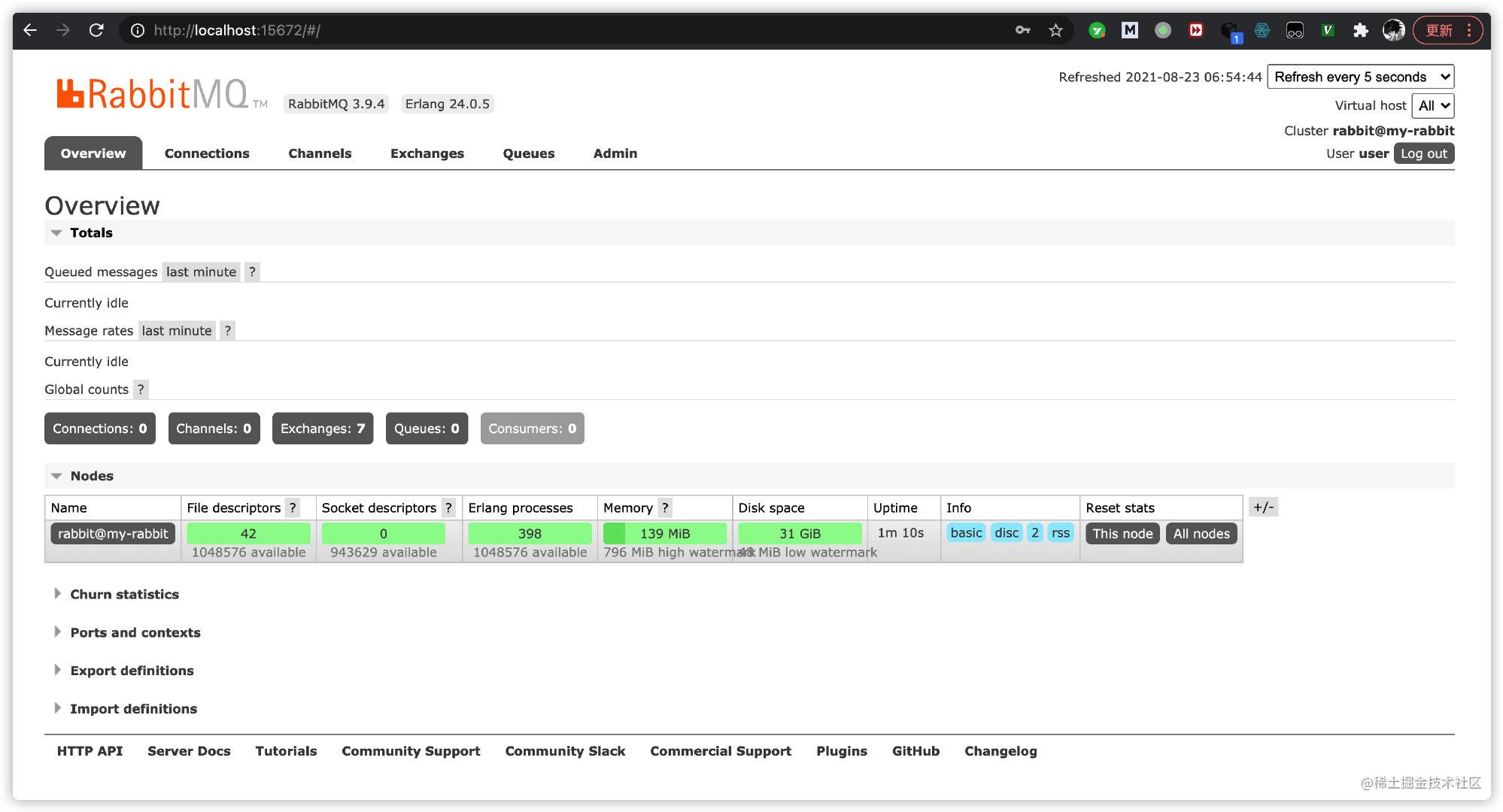The height and width of the screenshot is (812, 1503).
Task: Click the Global counts help icon
Action: click(x=141, y=389)
